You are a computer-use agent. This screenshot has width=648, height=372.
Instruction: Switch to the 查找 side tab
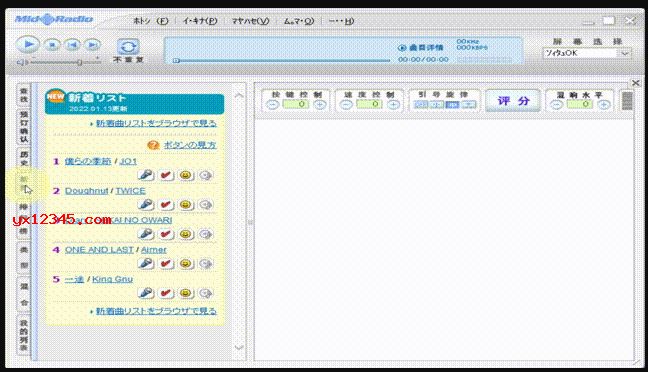(x=24, y=95)
